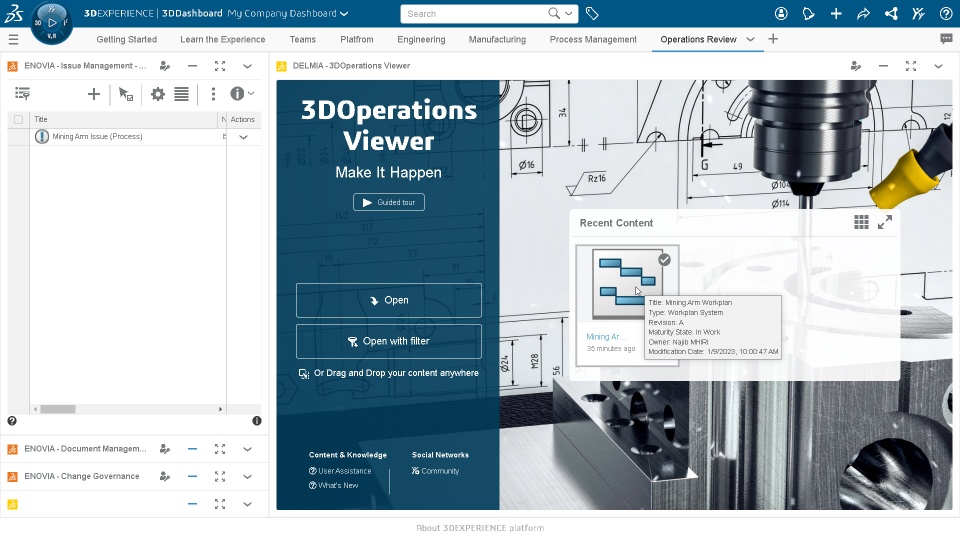Click the scroll left arrow in issue list

coord(35,409)
